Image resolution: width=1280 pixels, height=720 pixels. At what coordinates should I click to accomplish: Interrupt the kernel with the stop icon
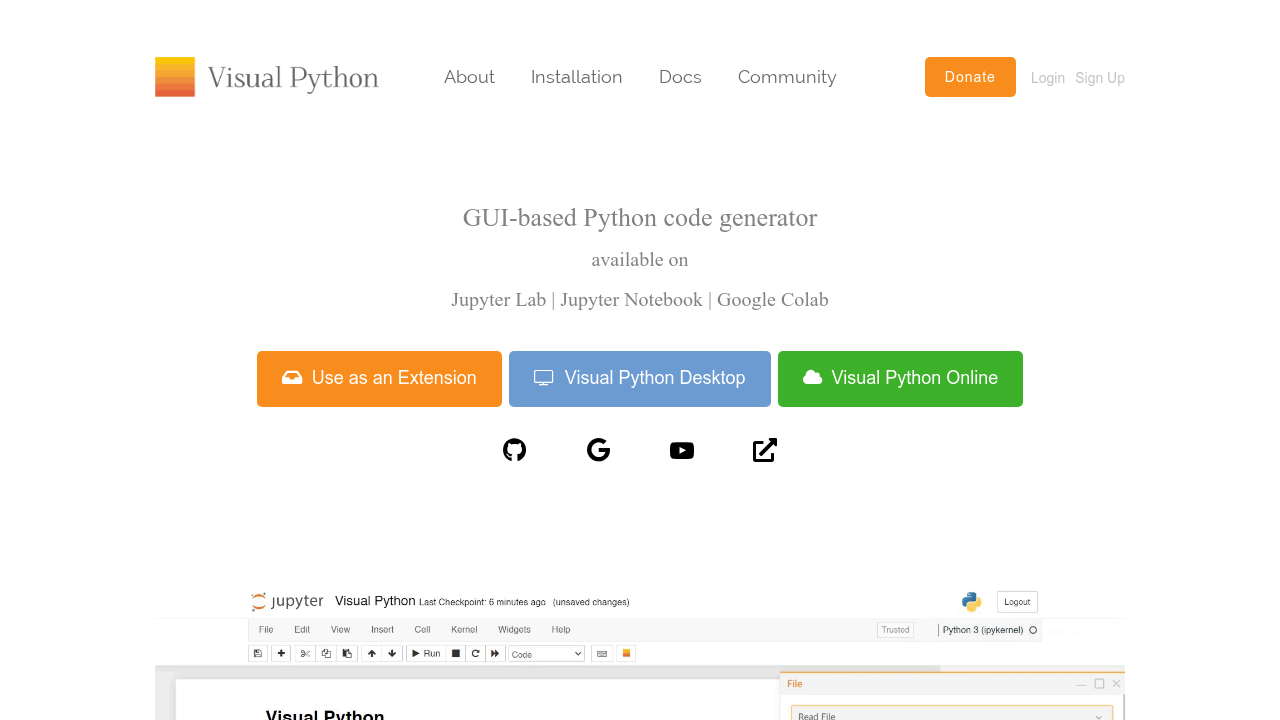(456, 653)
